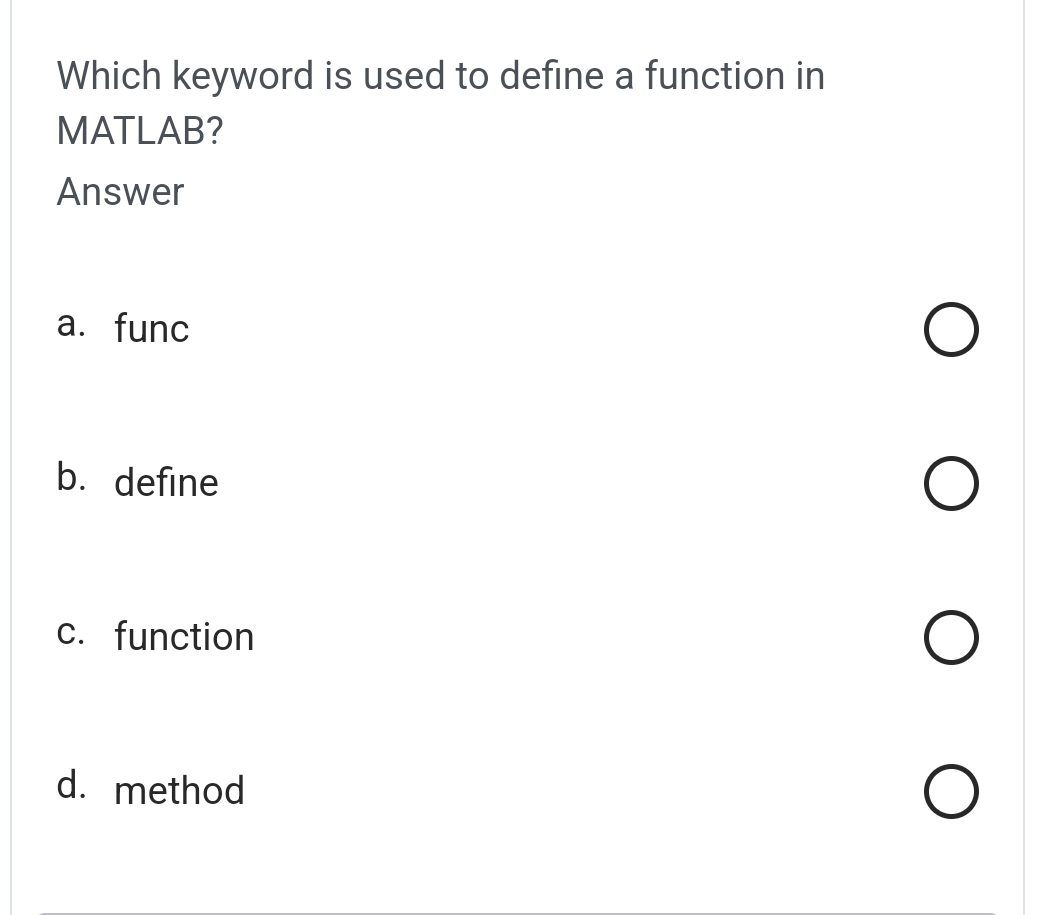Select the radio button for option b
1057x915 pixels.
[950, 483]
